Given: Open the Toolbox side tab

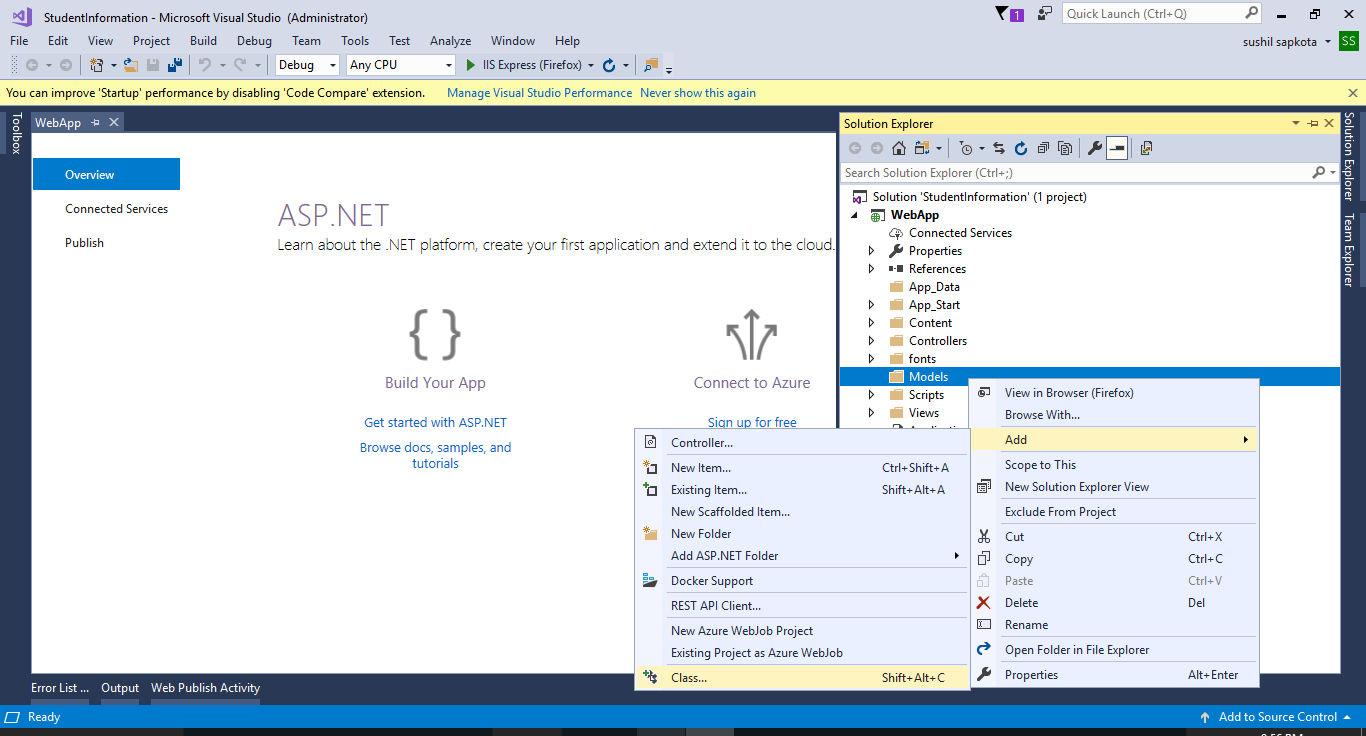Looking at the screenshot, I should [x=16, y=133].
